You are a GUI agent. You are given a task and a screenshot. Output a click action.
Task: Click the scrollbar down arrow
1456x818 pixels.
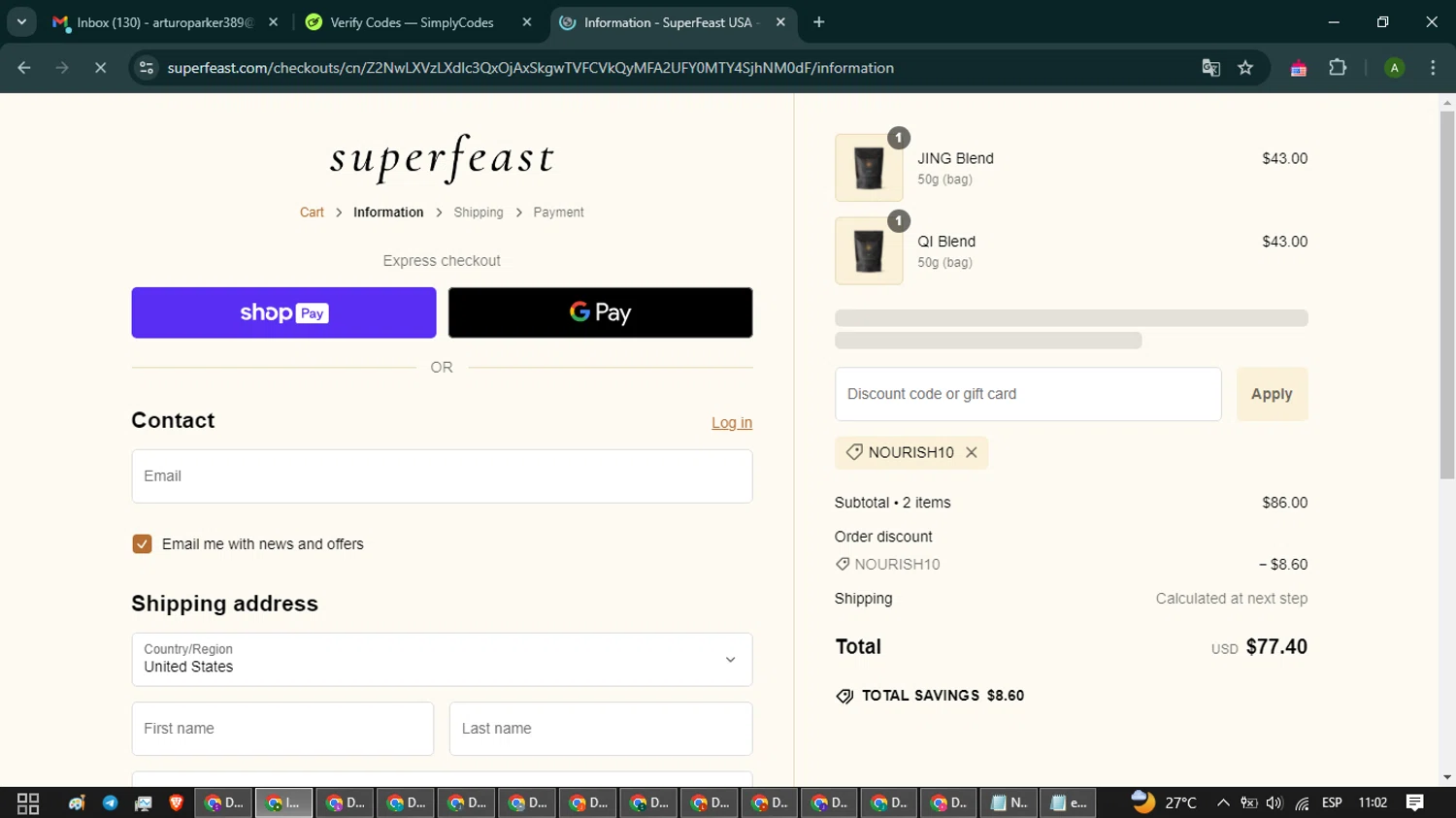1447,777
